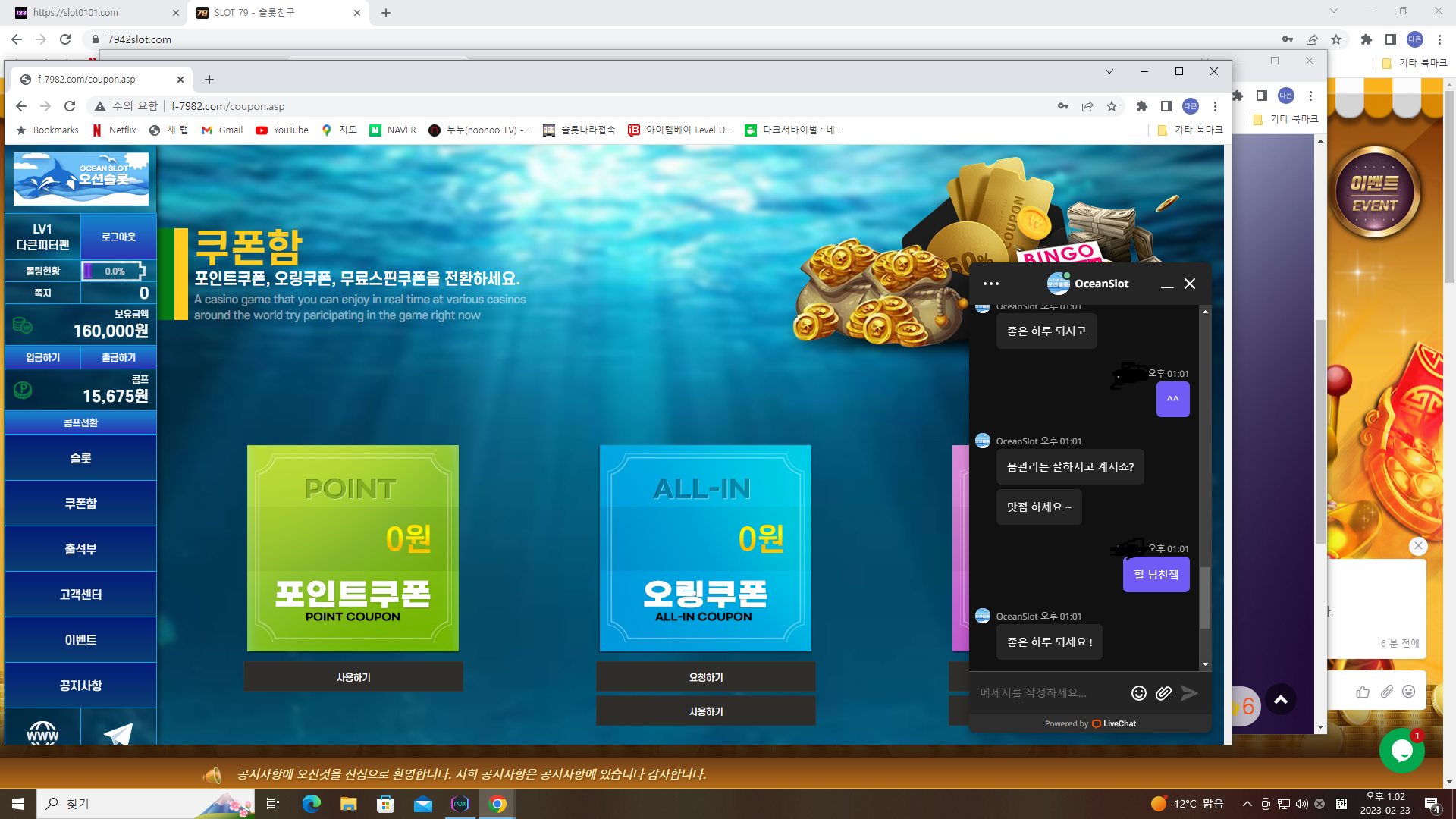Open the 고객센터 sidebar menu
The height and width of the screenshot is (819, 1456).
80,595
